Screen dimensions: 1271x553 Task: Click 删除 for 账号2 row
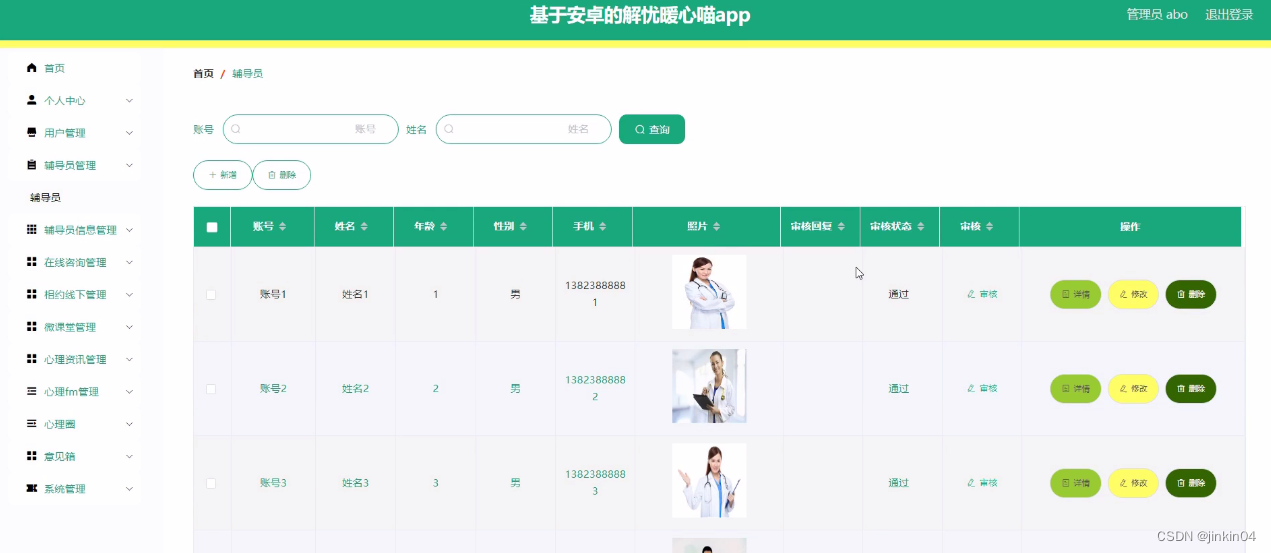(x=1191, y=389)
